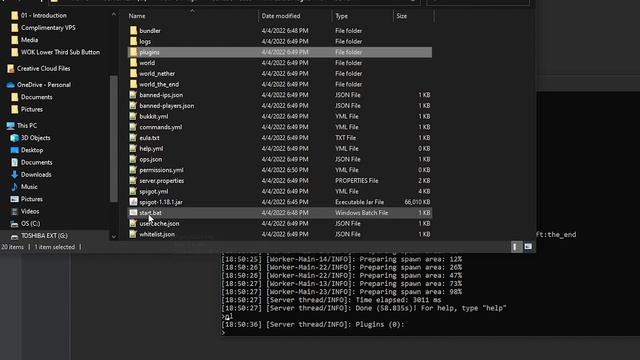Click the OS (C:) drive icon

pyautogui.click(x=15, y=224)
